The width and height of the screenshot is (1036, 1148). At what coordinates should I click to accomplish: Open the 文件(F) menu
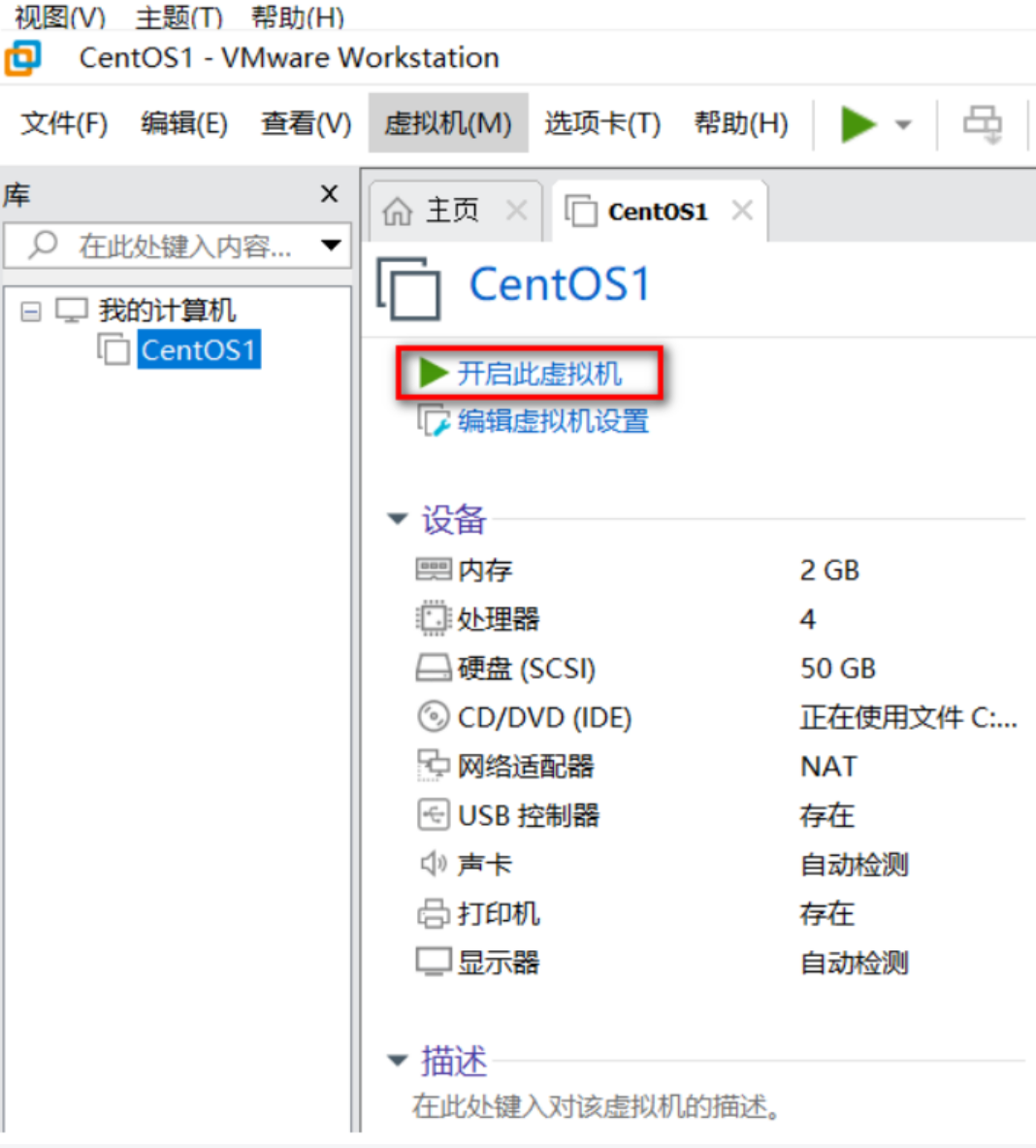(64, 123)
